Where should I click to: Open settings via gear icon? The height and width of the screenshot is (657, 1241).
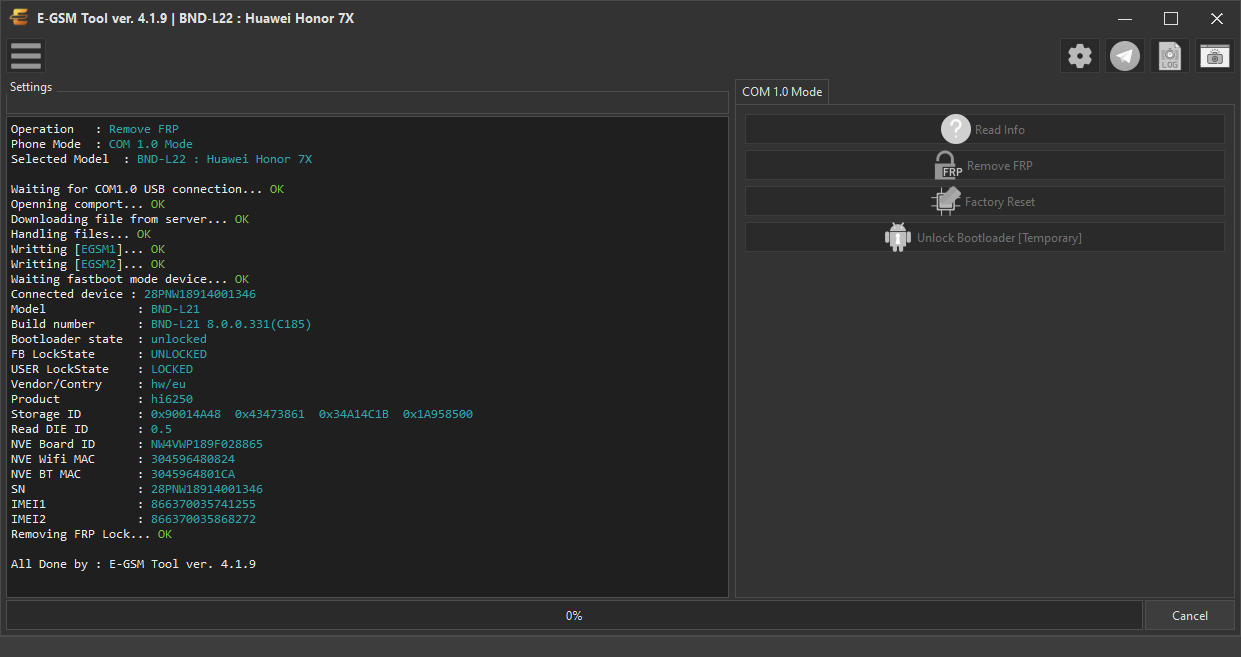click(1080, 56)
